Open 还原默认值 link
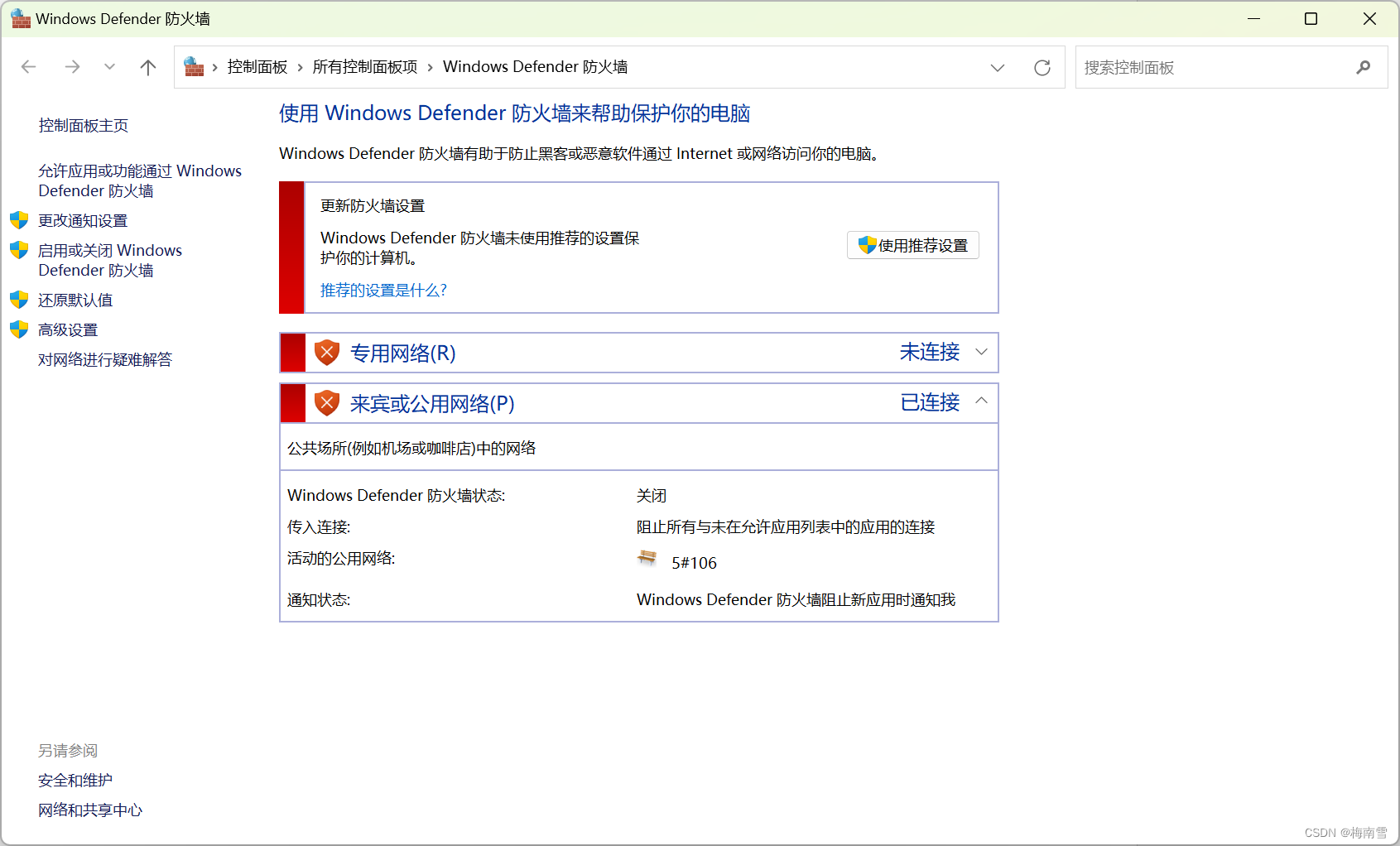Viewport: 1400px width, 846px height. (x=75, y=300)
